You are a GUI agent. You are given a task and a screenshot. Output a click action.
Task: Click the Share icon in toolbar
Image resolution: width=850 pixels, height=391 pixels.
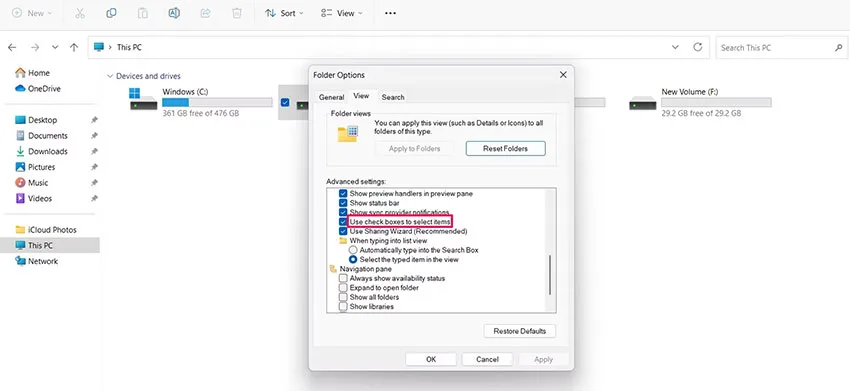205,14
